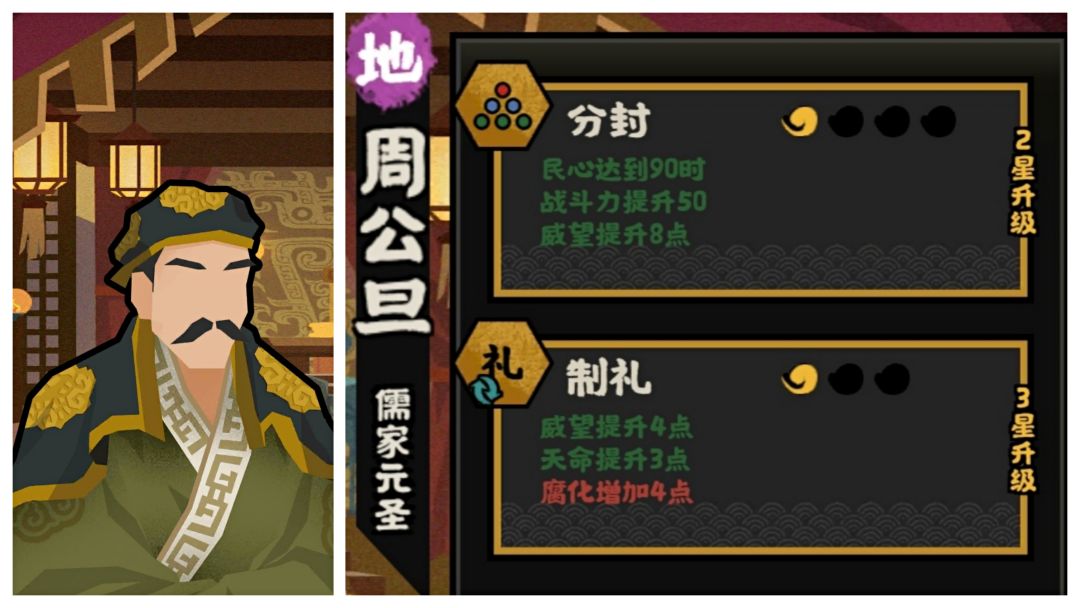Viewport: 1080px width, 608px height.
Task: Click the last black star in 分封 row
Action: (x=937, y=122)
